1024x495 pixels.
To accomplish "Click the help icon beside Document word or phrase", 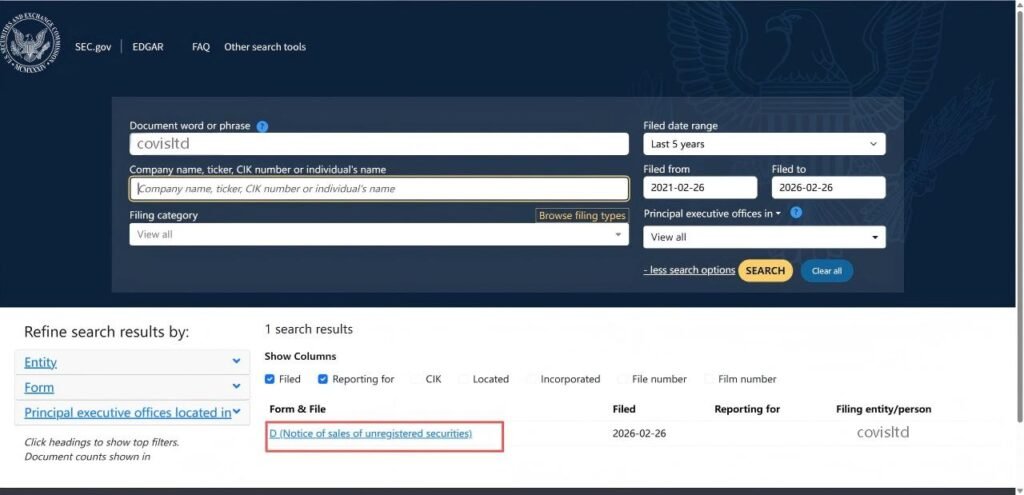I will [262, 127].
